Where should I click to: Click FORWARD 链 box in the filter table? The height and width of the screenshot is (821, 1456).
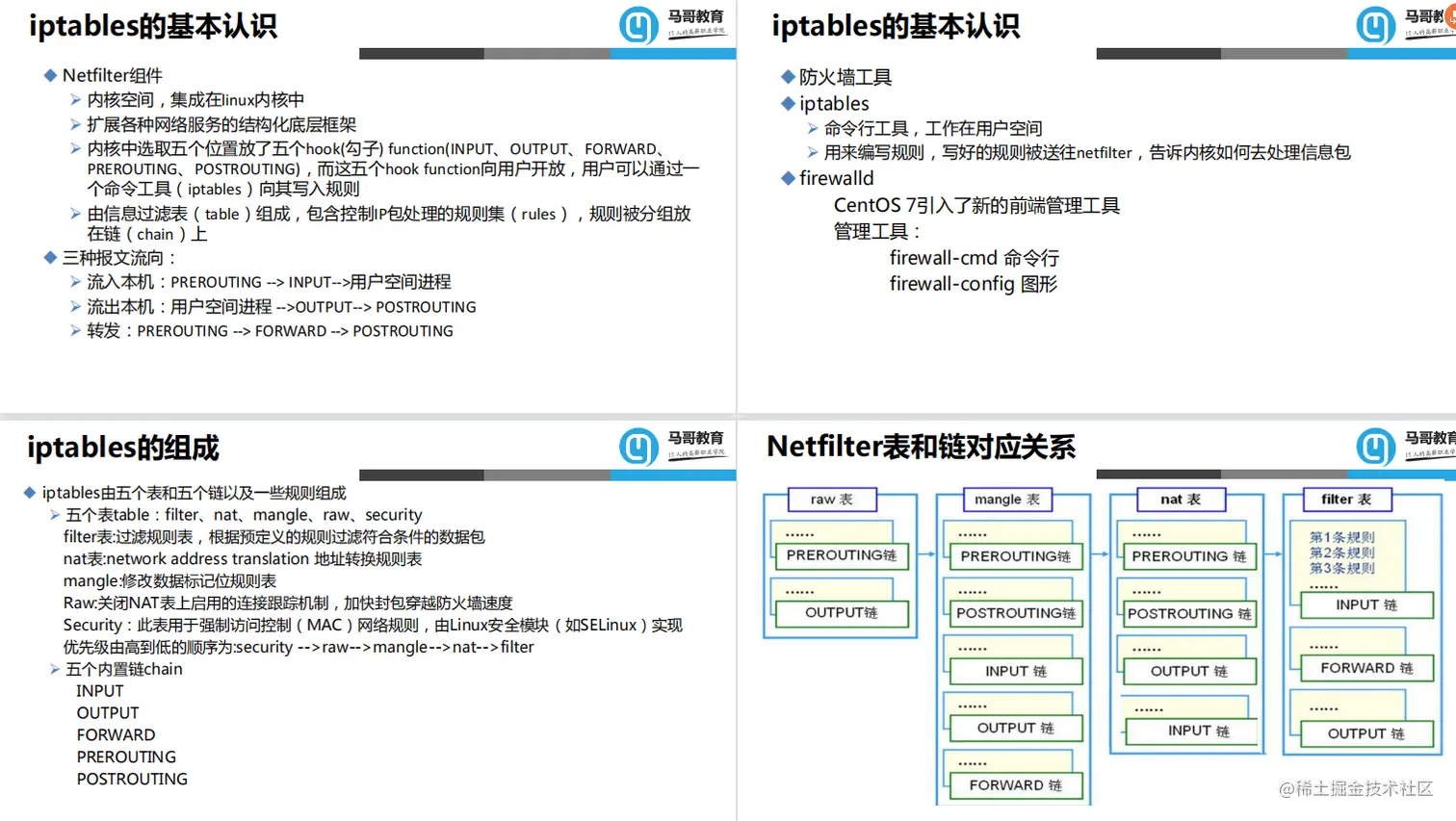[x=1366, y=668]
